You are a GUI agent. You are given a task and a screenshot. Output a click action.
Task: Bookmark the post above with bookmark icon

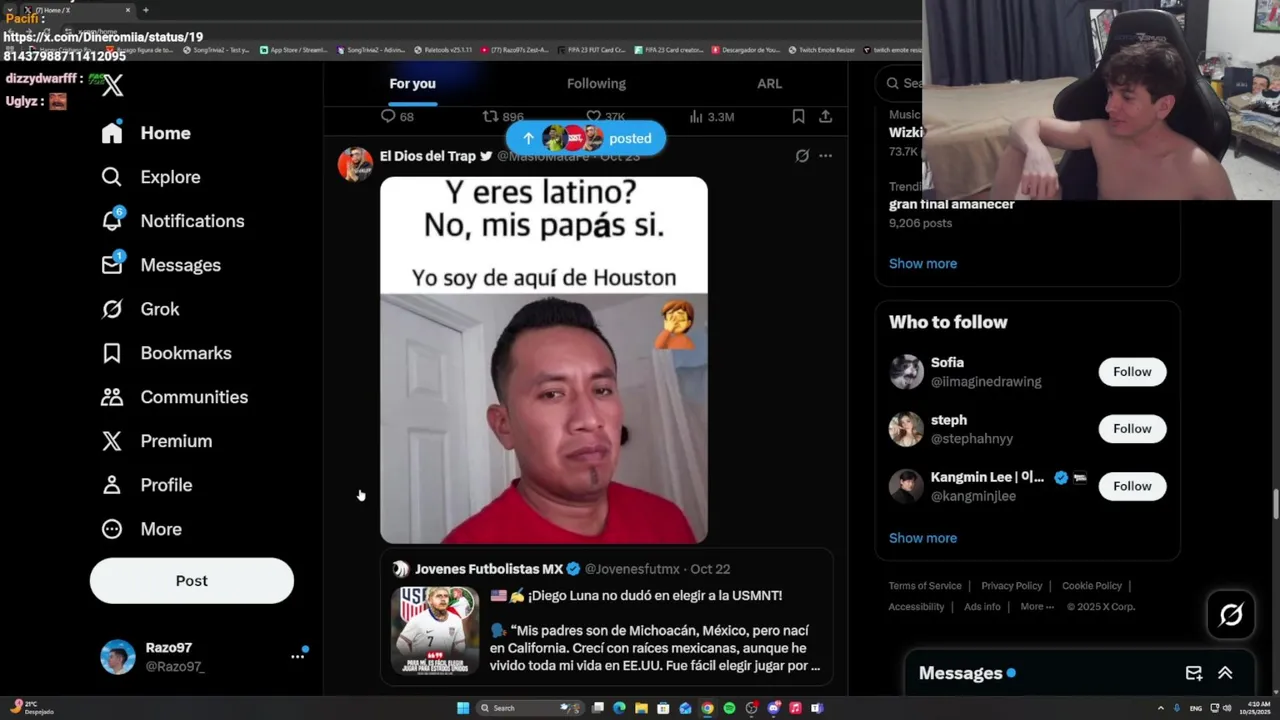point(798,116)
